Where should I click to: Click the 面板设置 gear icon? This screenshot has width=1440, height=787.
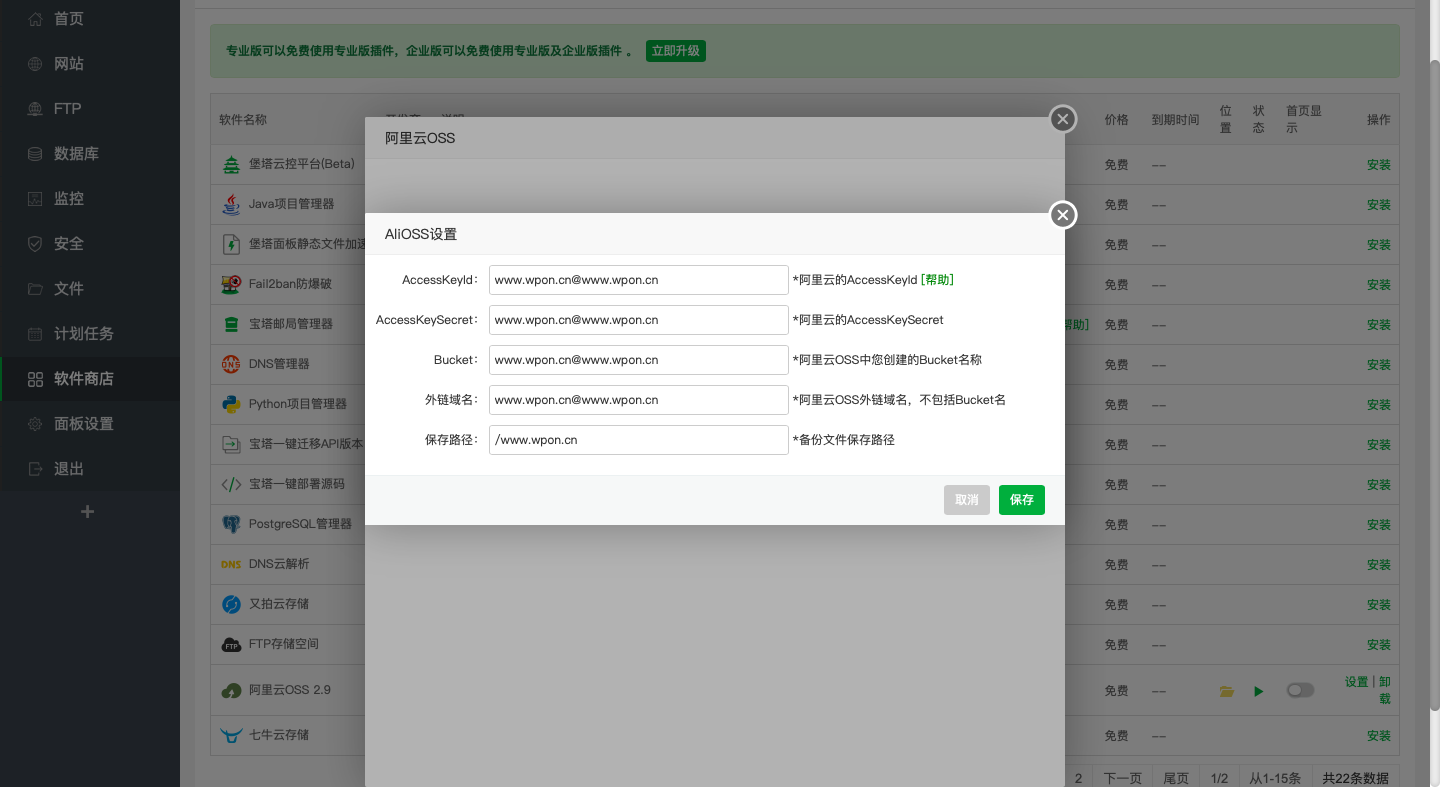pos(35,424)
